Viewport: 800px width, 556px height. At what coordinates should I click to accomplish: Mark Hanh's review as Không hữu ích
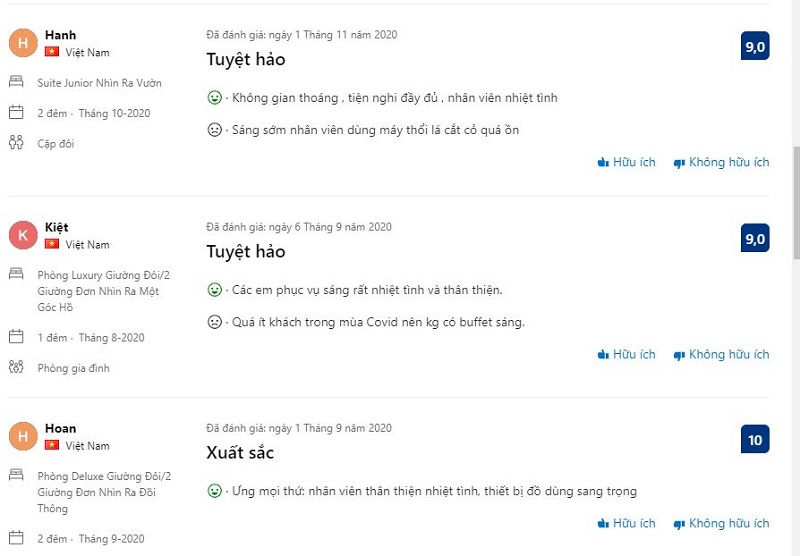[x=721, y=162]
